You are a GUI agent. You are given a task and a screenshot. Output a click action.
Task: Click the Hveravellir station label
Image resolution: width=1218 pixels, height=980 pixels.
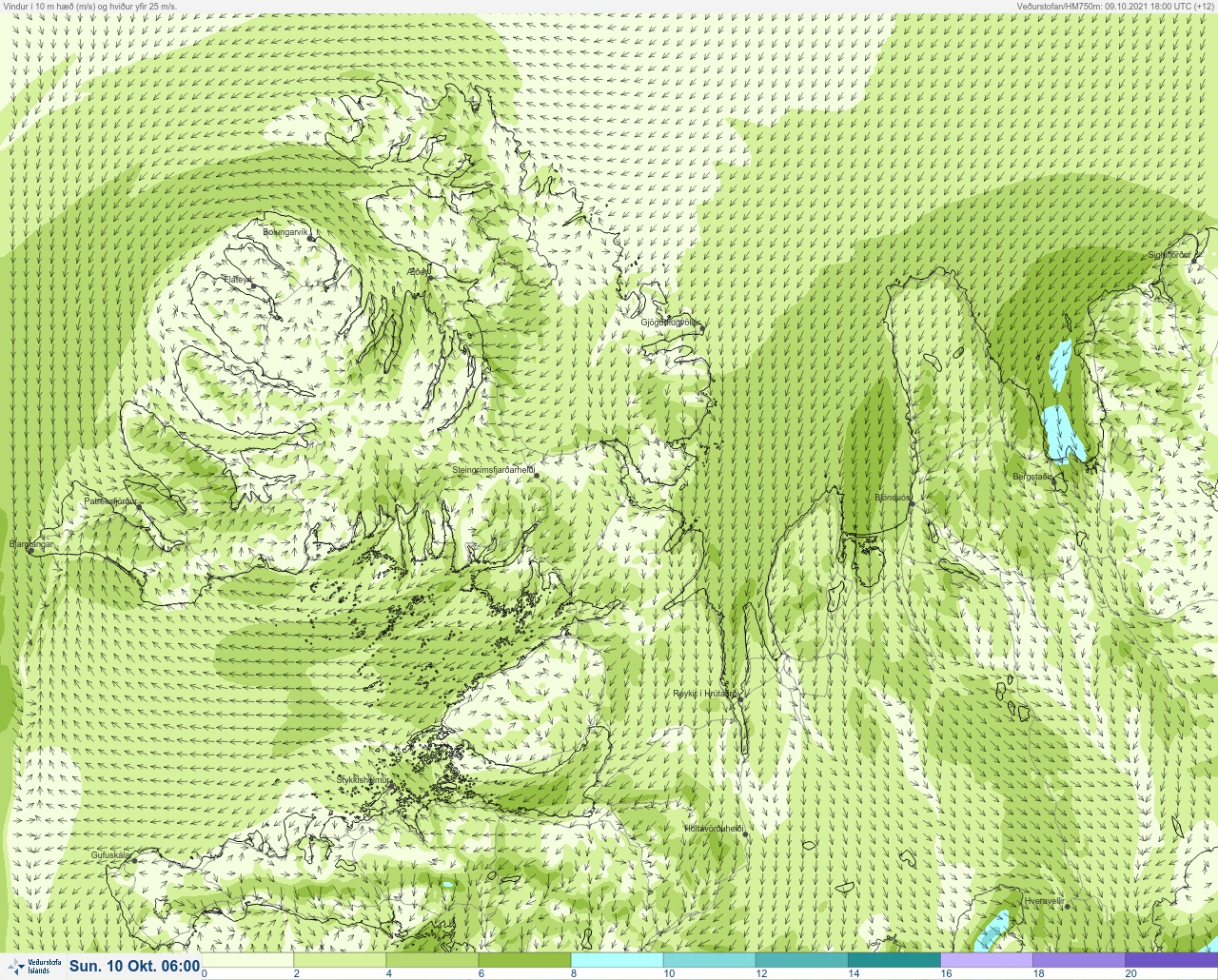(x=1044, y=900)
